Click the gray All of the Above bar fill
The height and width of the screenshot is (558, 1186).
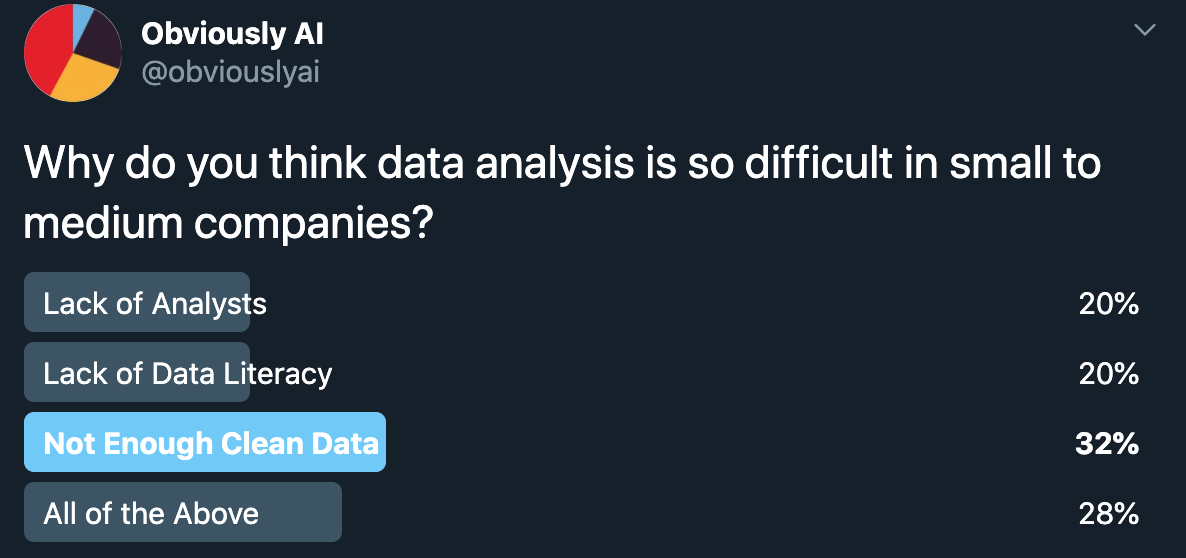[183, 512]
